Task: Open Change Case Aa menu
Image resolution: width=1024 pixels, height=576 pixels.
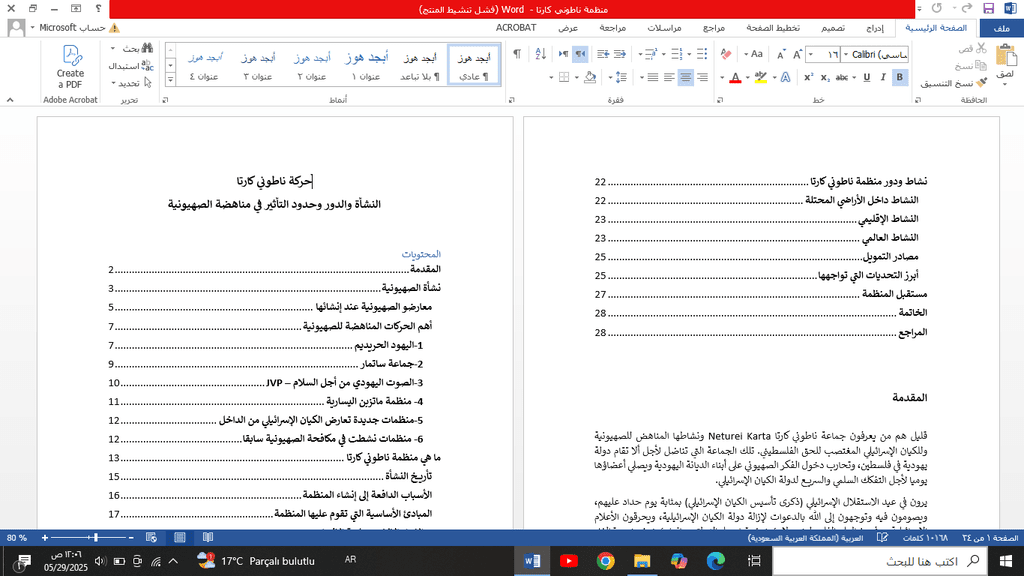Action: pyautogui.click(x=754, y=54)
